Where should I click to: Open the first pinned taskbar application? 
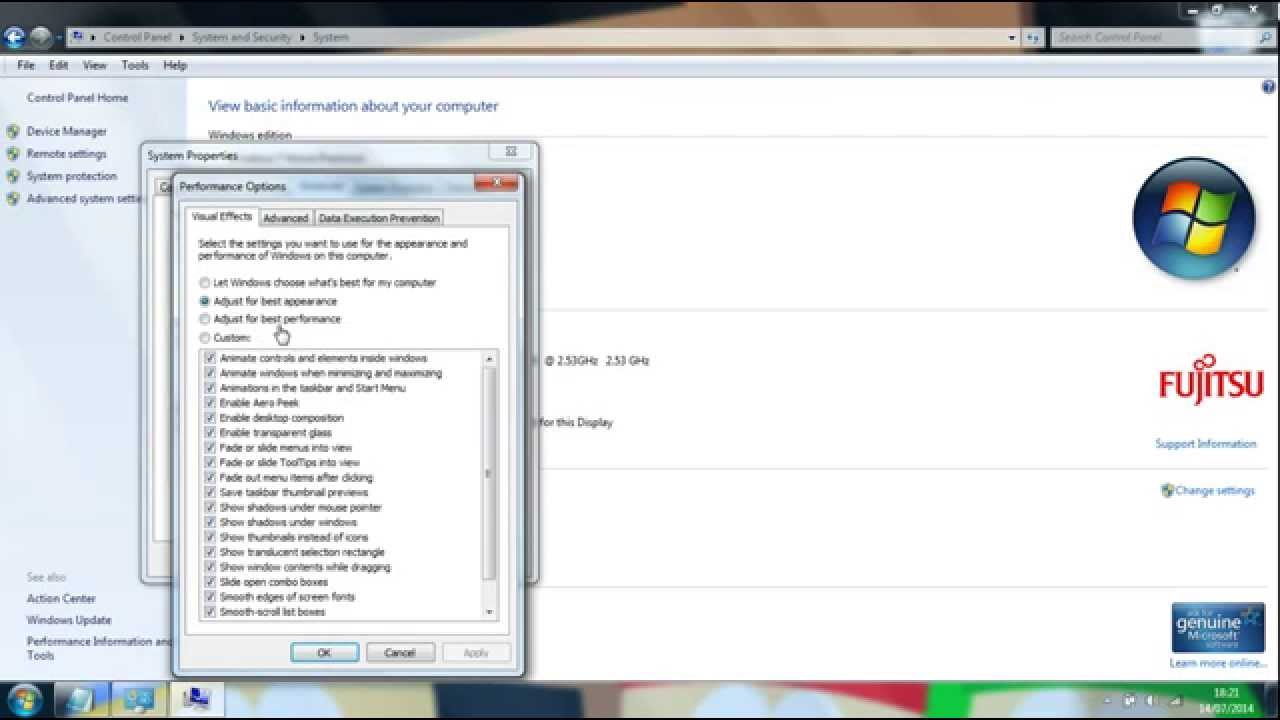click(x=81, y=698)
